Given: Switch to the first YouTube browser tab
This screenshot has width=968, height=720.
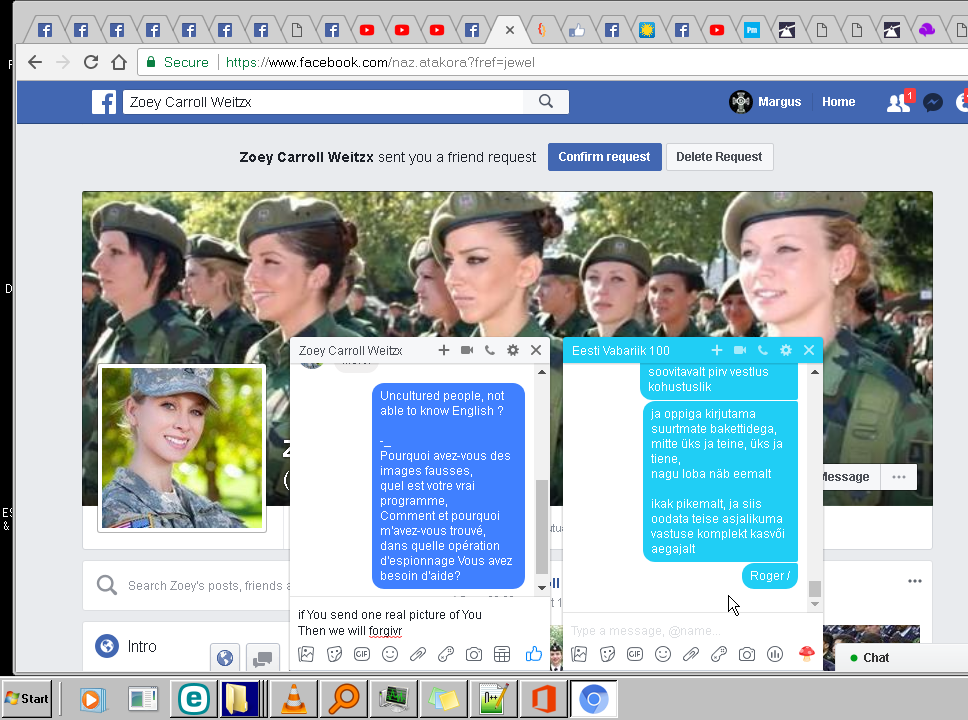Looking at the screenshot, I should [367, 30].
